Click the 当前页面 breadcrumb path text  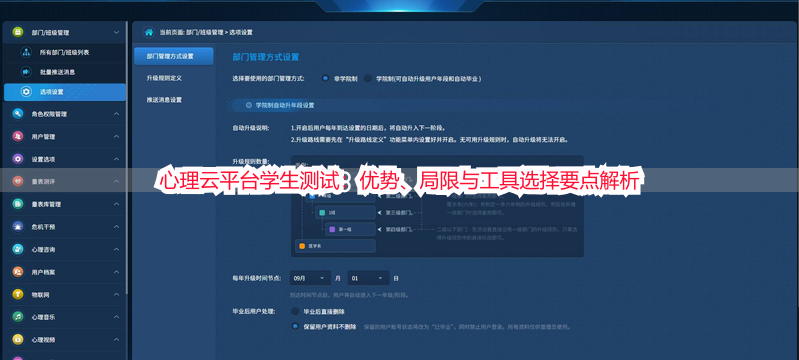[206, 32]
